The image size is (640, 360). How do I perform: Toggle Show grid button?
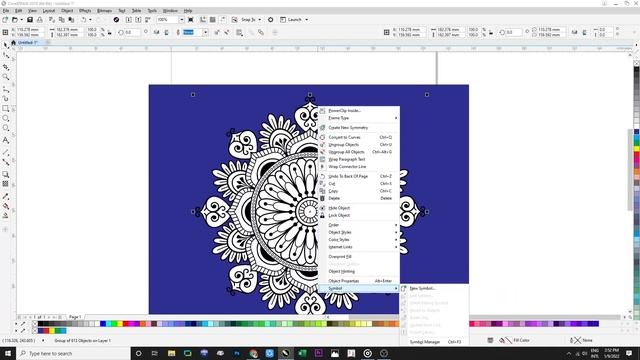click(213, 20)
